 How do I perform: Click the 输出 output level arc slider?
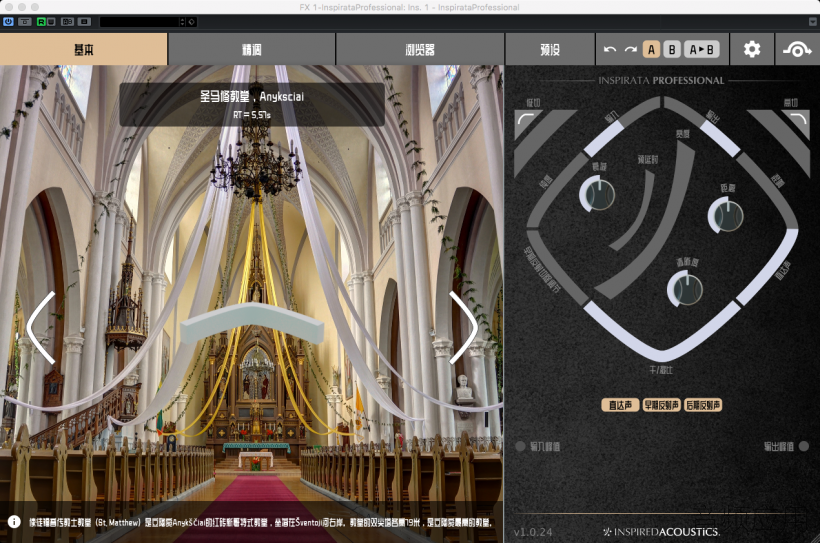point(702,127)
